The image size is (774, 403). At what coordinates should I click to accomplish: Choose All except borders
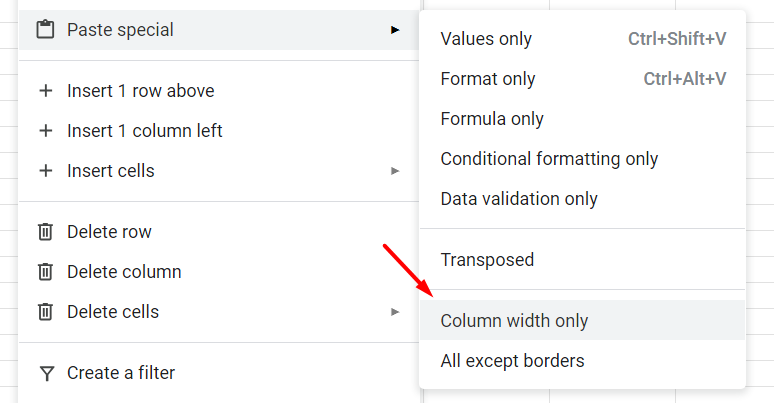(512, 361)
